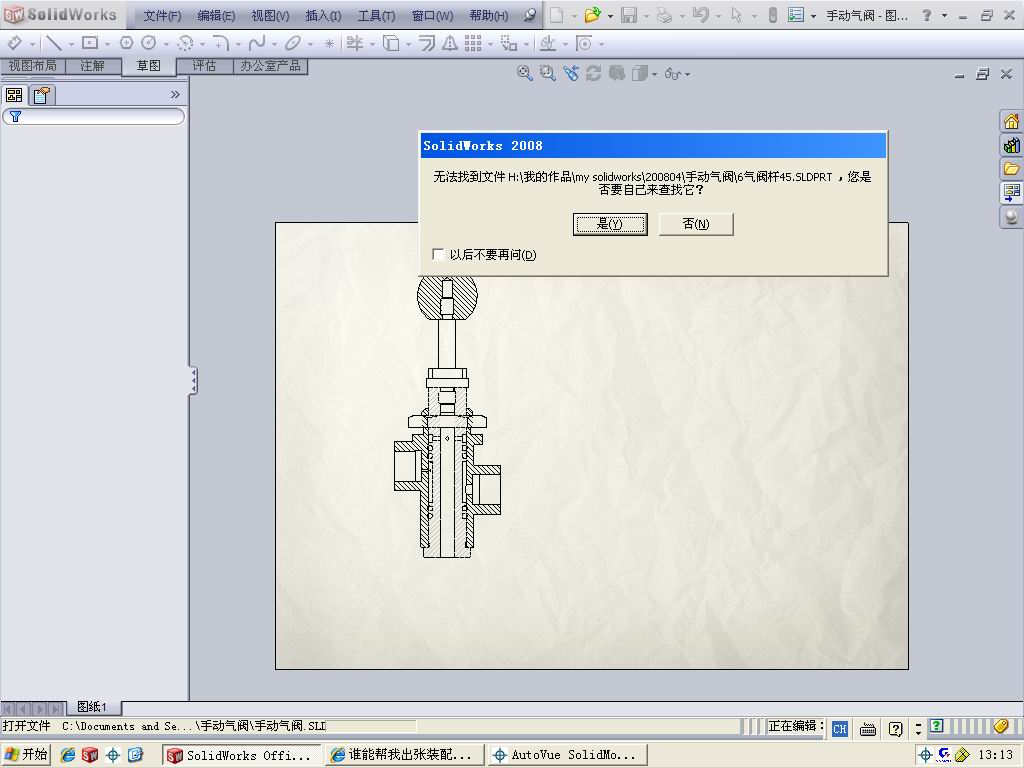Select the Linear Sketch Pattern tool
The width and height of the screenshot is (1024, 768).
click(473, 43)
